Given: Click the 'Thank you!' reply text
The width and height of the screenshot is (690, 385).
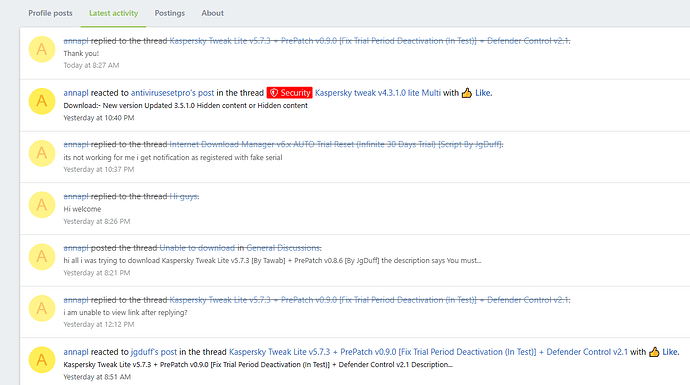Looking at the screenshot, I should pos(81,53).
